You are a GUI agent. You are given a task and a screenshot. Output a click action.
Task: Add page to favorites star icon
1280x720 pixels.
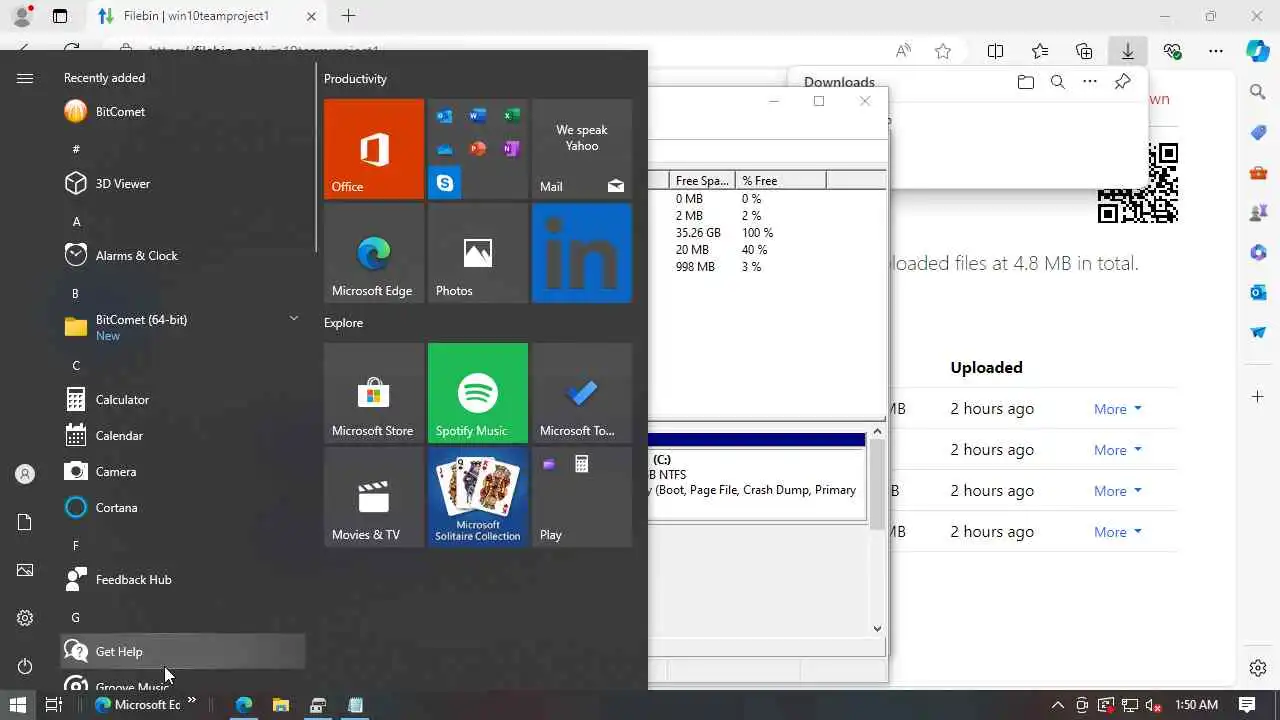click(942, 51)
